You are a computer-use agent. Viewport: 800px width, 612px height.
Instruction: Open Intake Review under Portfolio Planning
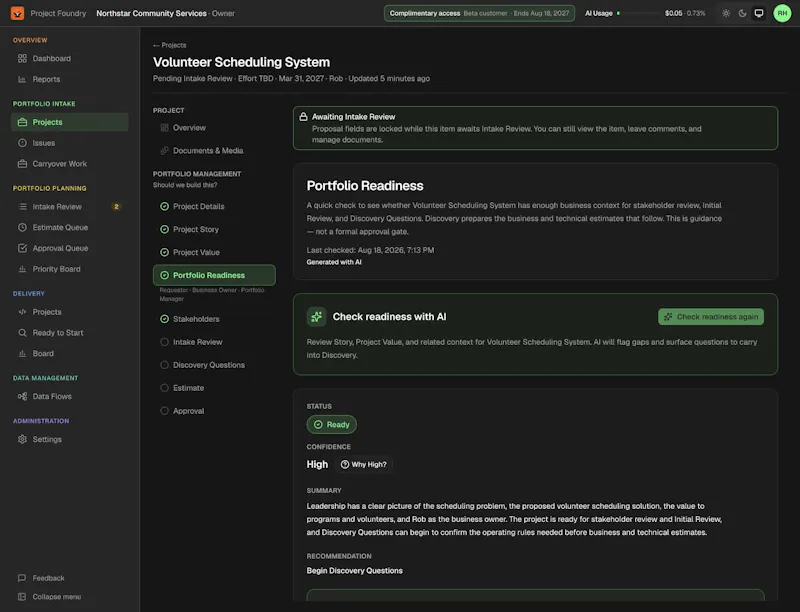69,207
